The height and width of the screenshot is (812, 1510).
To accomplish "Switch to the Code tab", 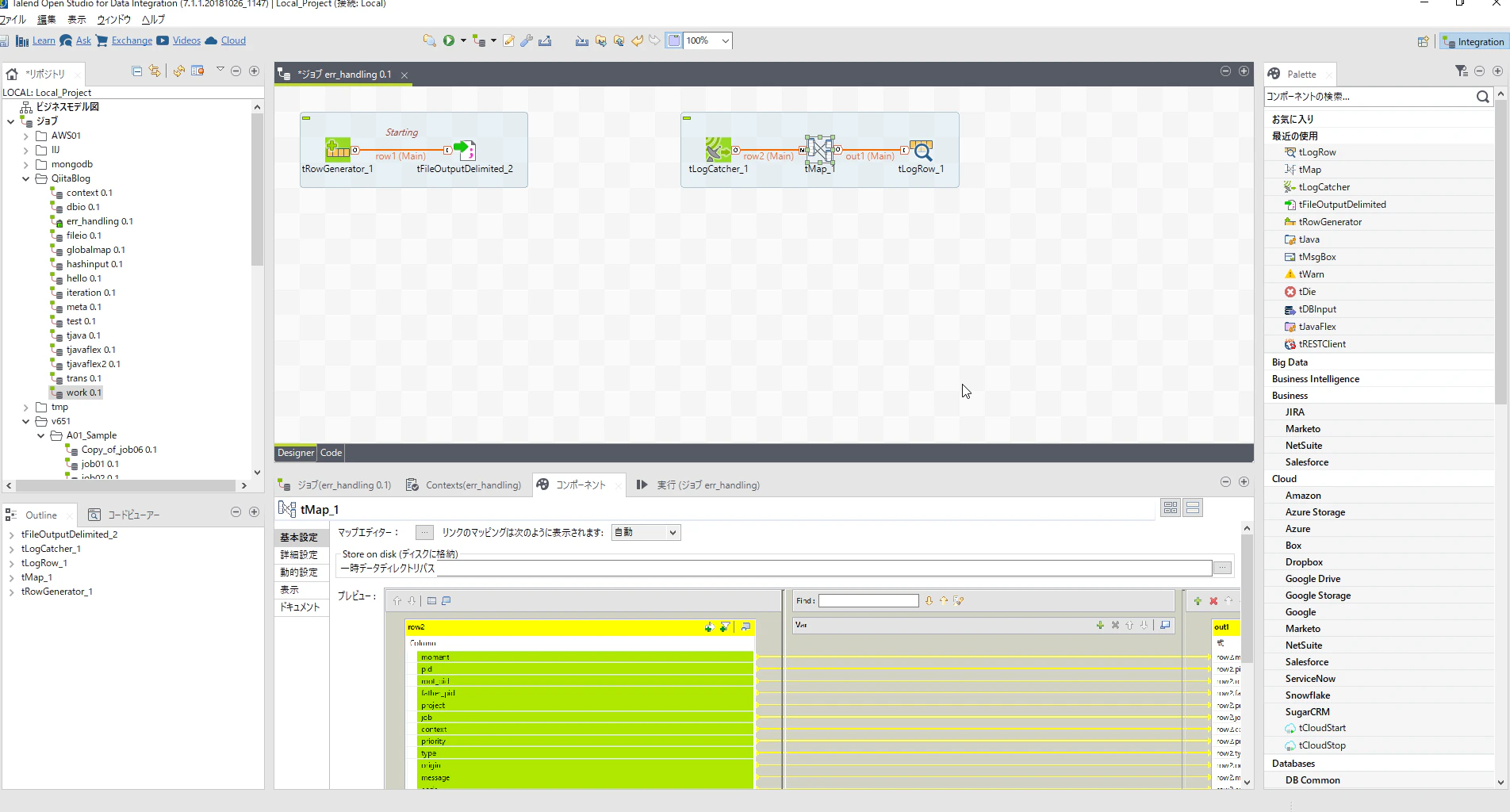I will coord(331,453).
